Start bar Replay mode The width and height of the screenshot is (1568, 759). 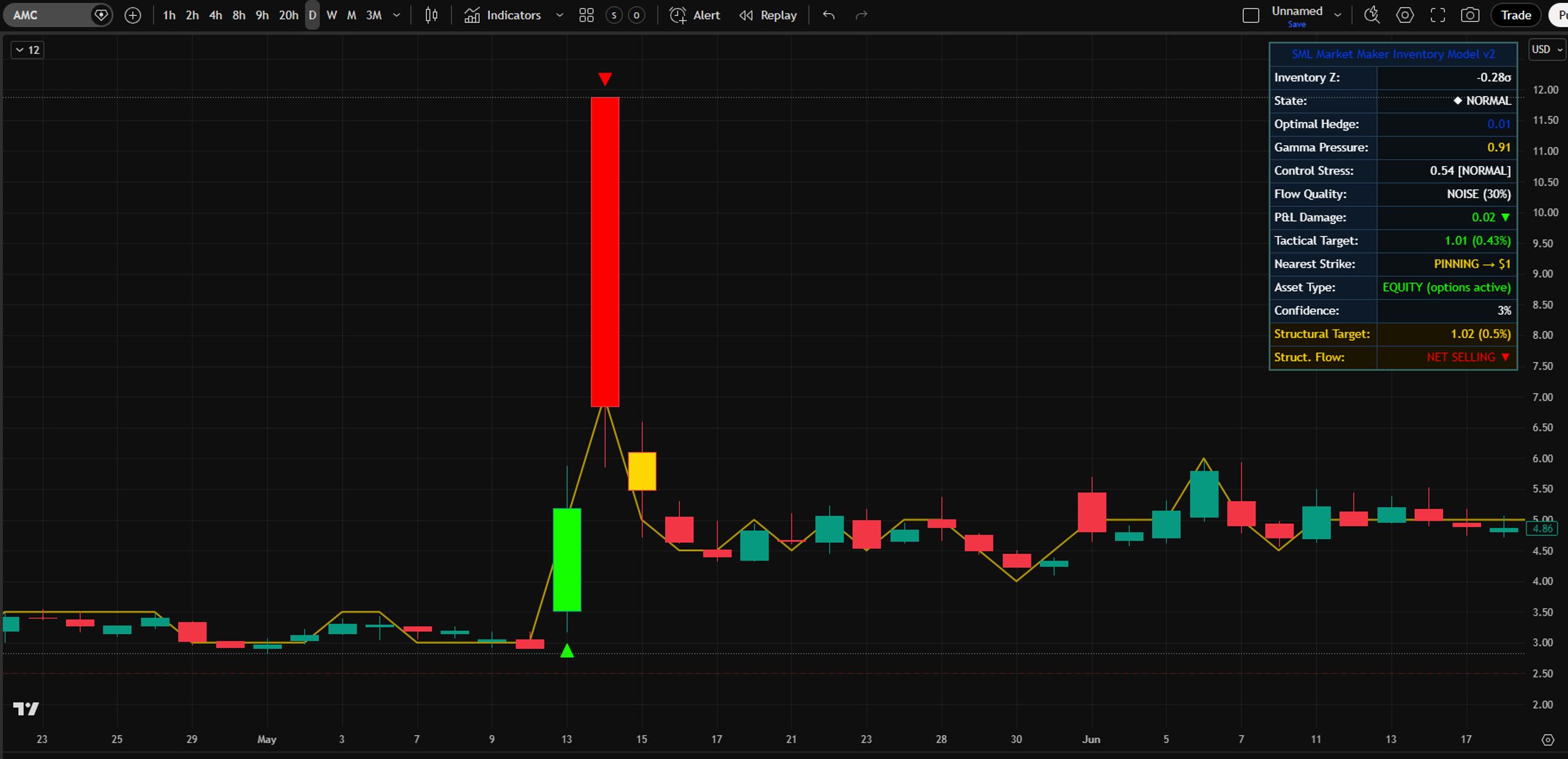pyautogui.click(x=767, y=15)
